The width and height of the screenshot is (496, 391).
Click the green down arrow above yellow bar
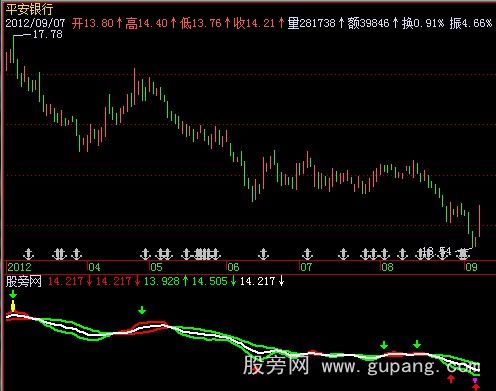point(13,294)
